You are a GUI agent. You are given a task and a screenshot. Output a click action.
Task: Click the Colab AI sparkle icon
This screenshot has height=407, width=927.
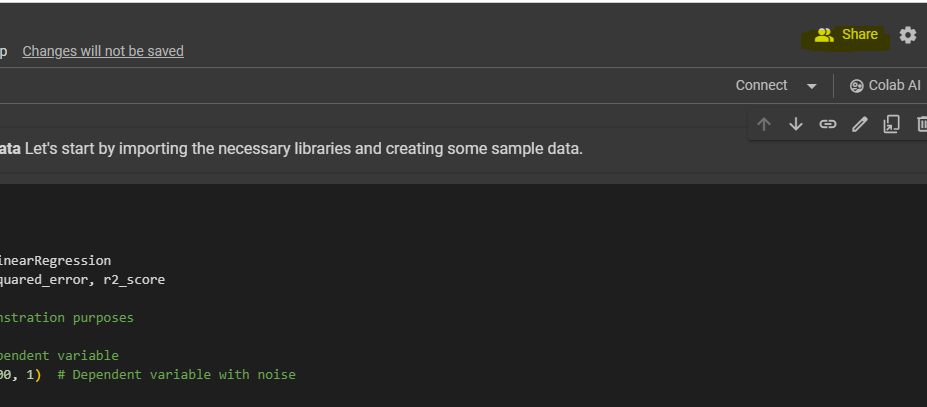pyautogui.click(x=856, y=86)
